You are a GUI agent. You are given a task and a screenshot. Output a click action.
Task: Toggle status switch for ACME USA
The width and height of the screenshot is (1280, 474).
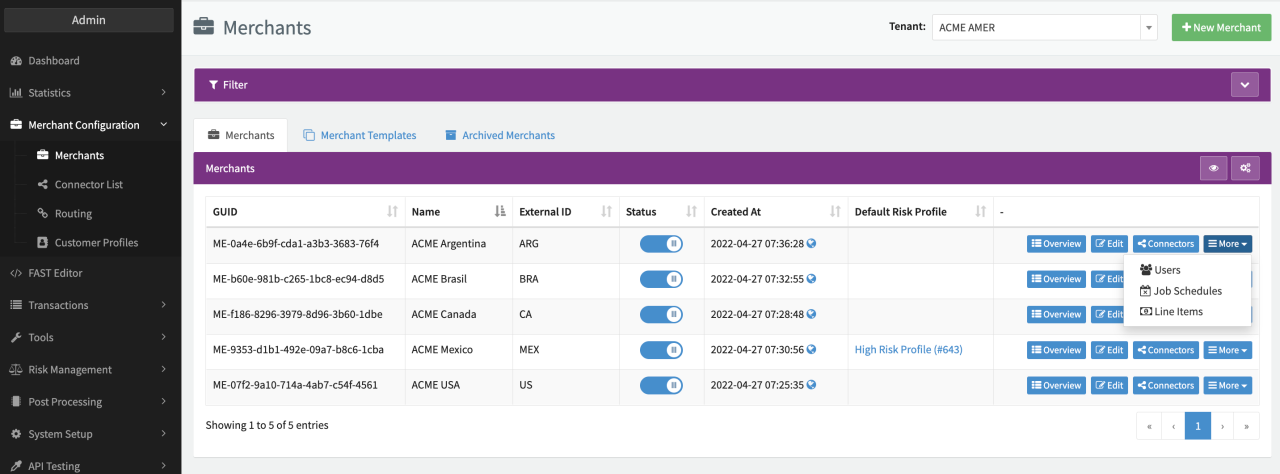[661, 385]
